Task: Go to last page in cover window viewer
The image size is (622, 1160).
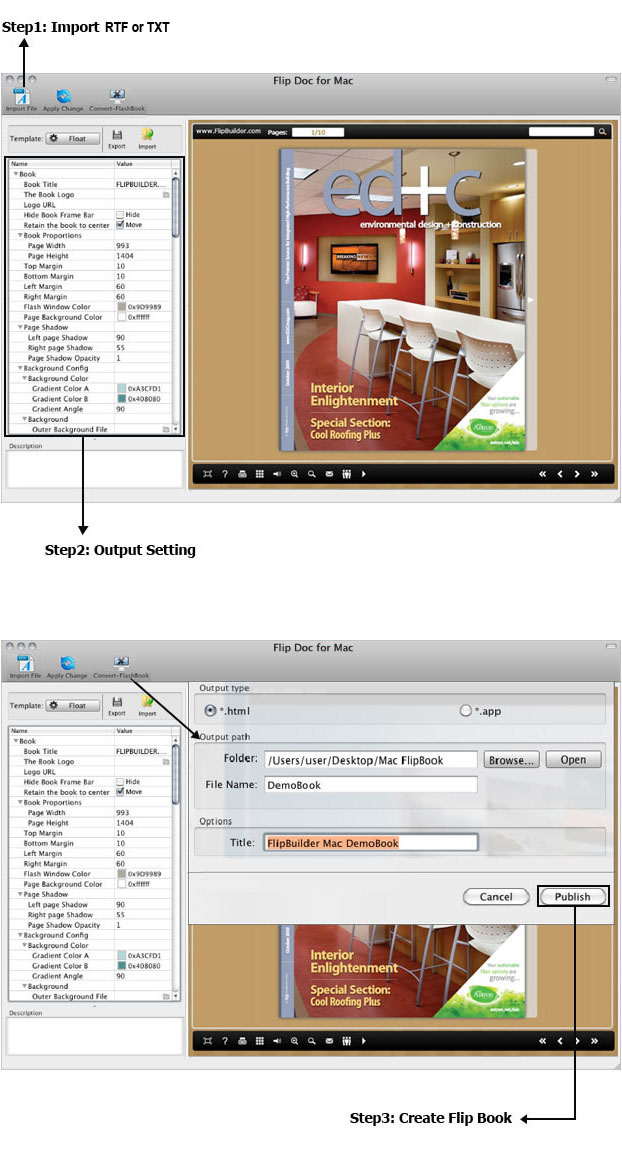Action: tap(595, 474)
